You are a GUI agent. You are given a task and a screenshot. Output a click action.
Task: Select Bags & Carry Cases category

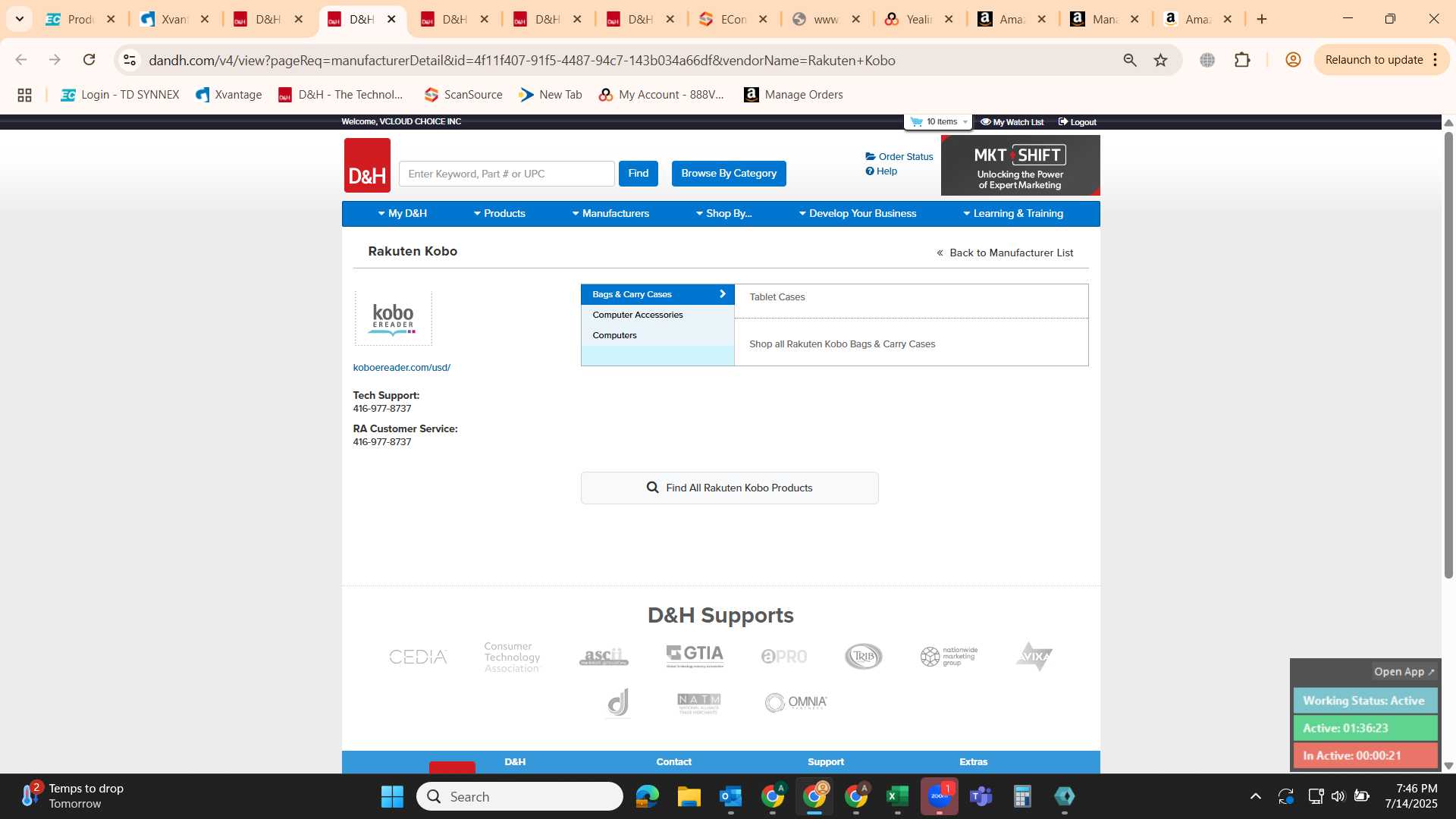[x=657, y=294]
